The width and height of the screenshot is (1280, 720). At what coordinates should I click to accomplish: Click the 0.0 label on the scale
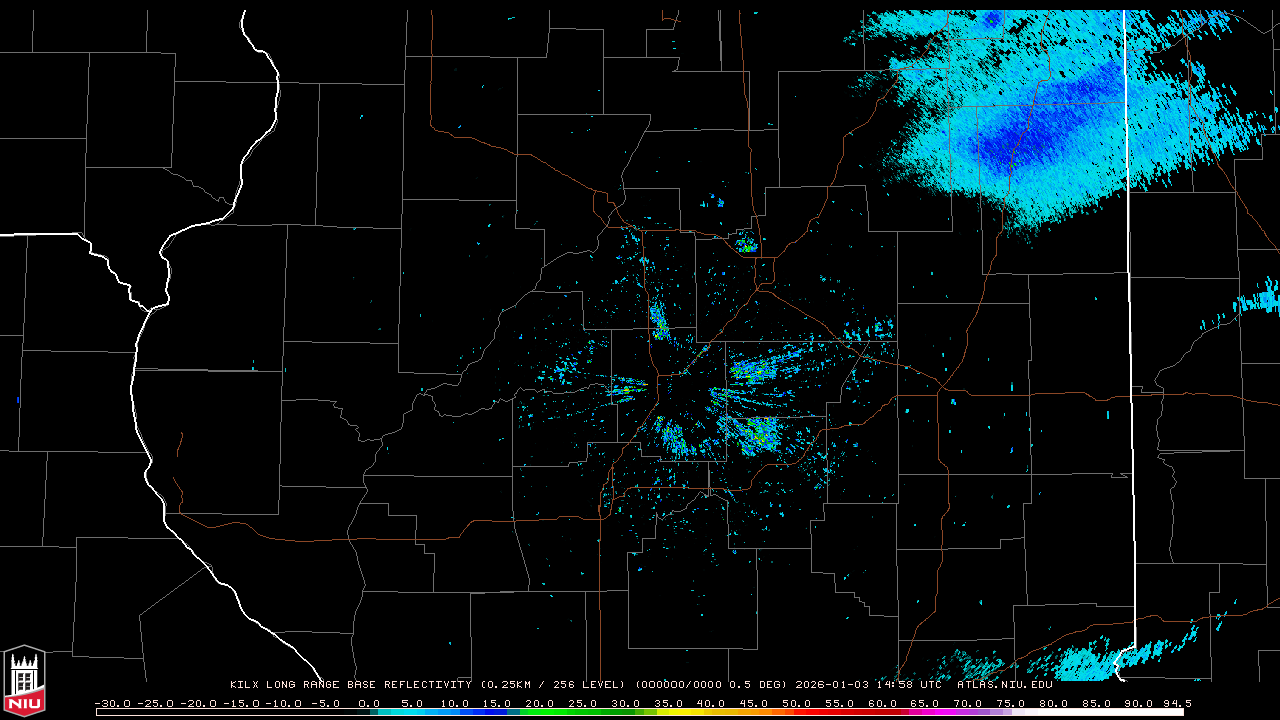coord(369,703)
